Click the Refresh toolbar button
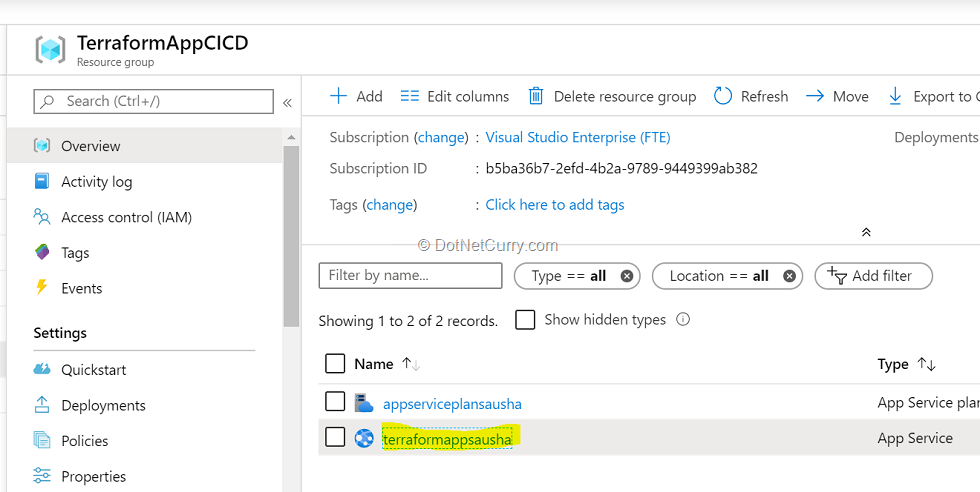980x492 pixels. (x=751, y=96)
